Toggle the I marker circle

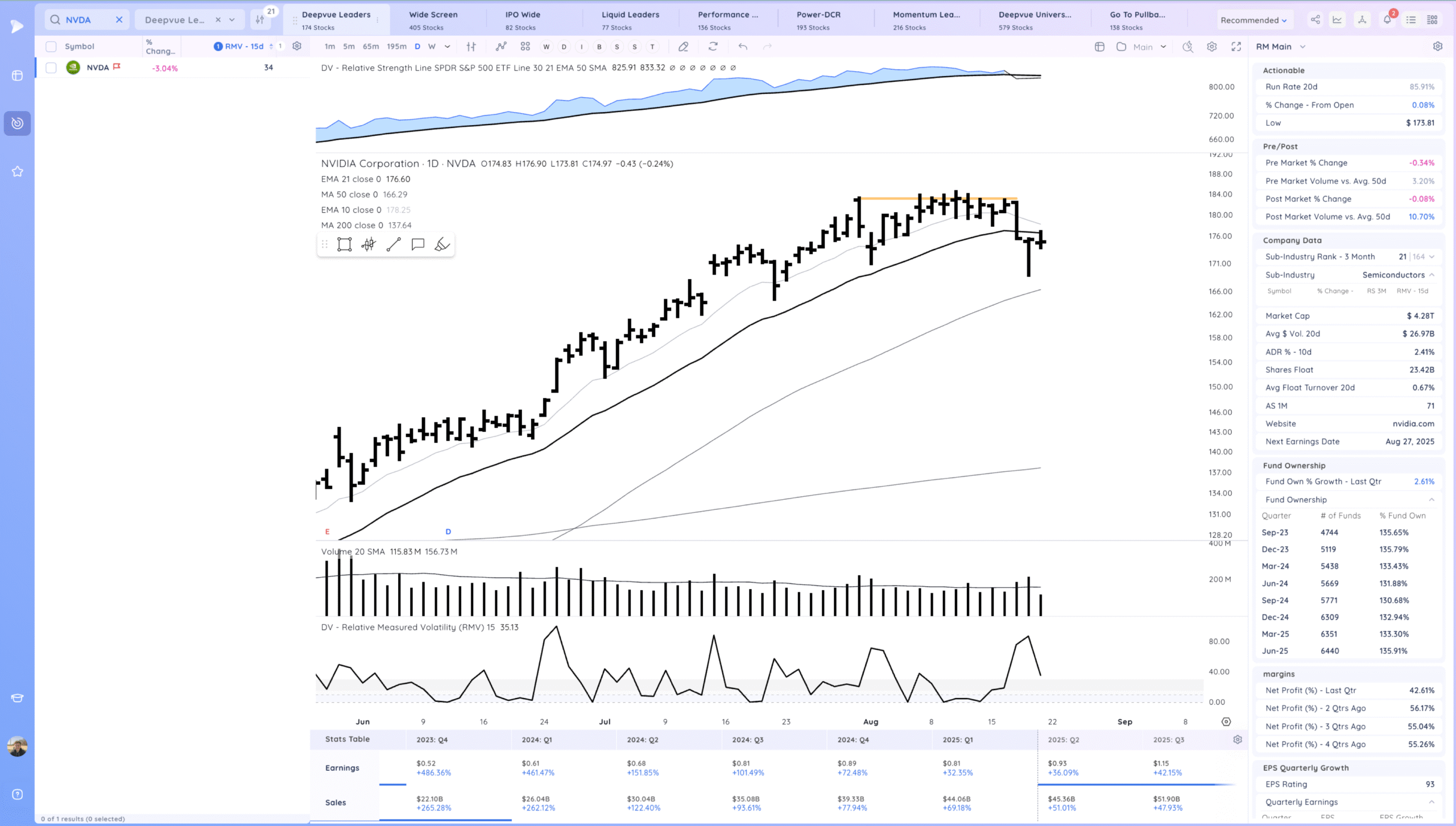[x=581, y=47]
